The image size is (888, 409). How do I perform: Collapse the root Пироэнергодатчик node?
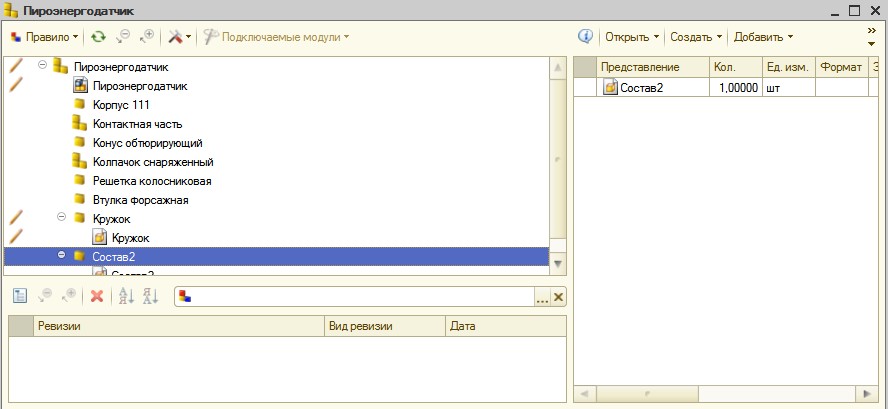coord(43,65)
